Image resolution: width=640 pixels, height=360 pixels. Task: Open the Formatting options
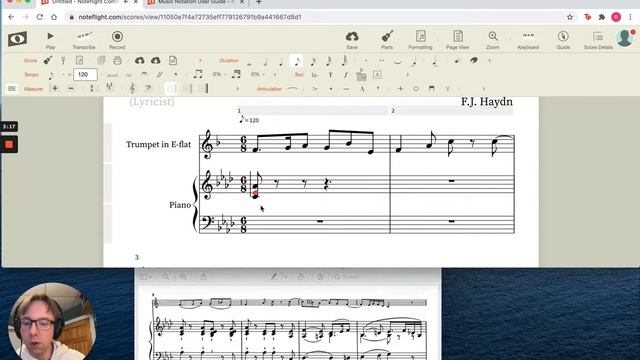click(420, 40)
